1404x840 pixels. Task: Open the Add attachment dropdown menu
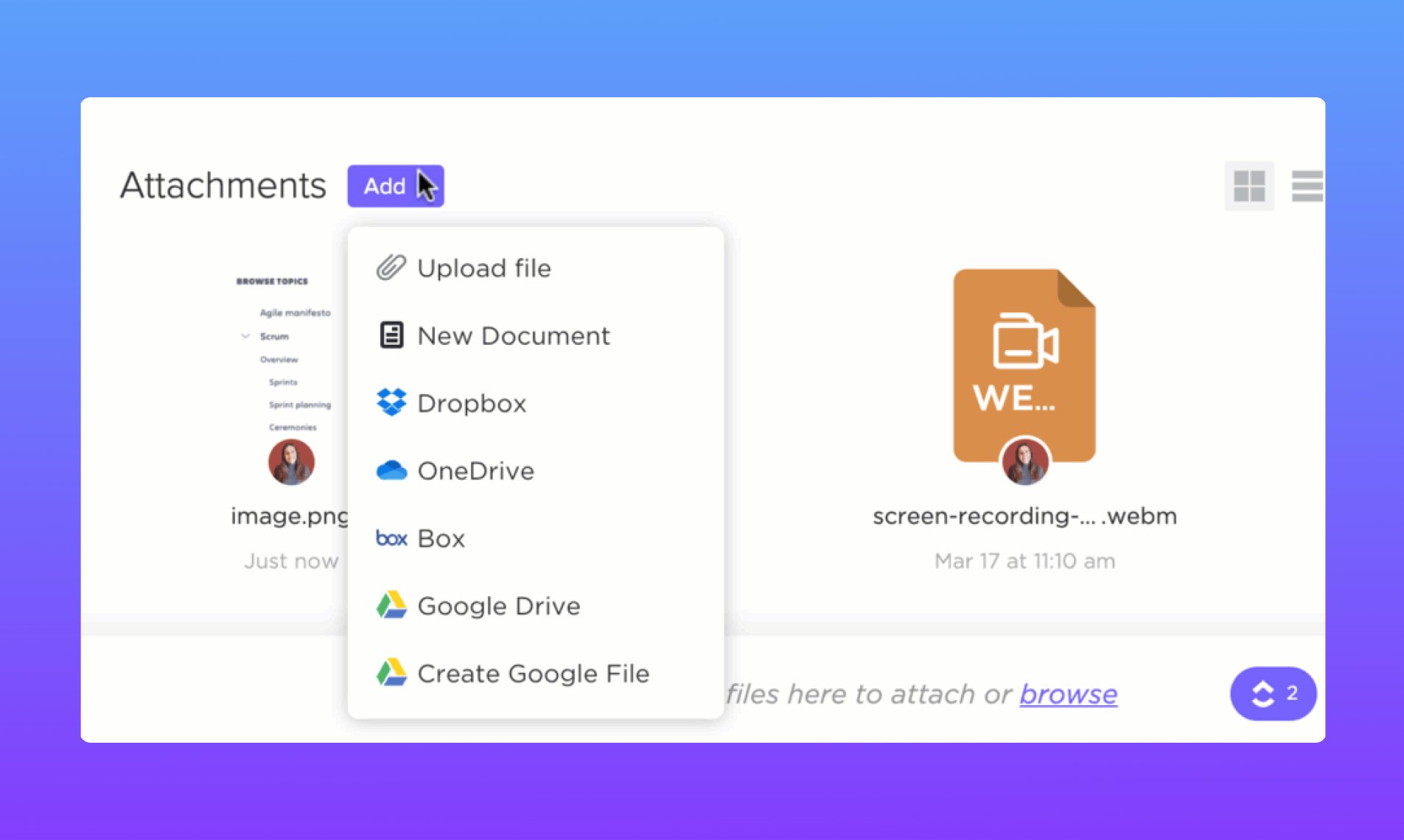(x=395, y=186)
